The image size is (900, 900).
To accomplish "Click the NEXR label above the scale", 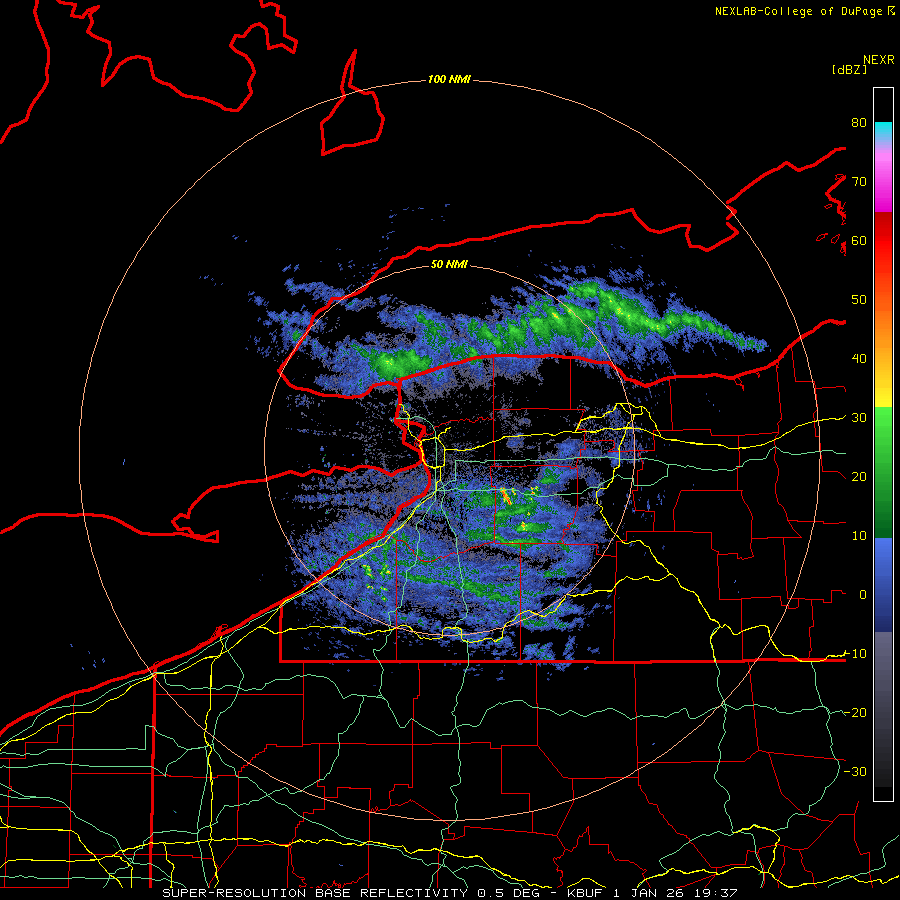I will coord(878,60).
